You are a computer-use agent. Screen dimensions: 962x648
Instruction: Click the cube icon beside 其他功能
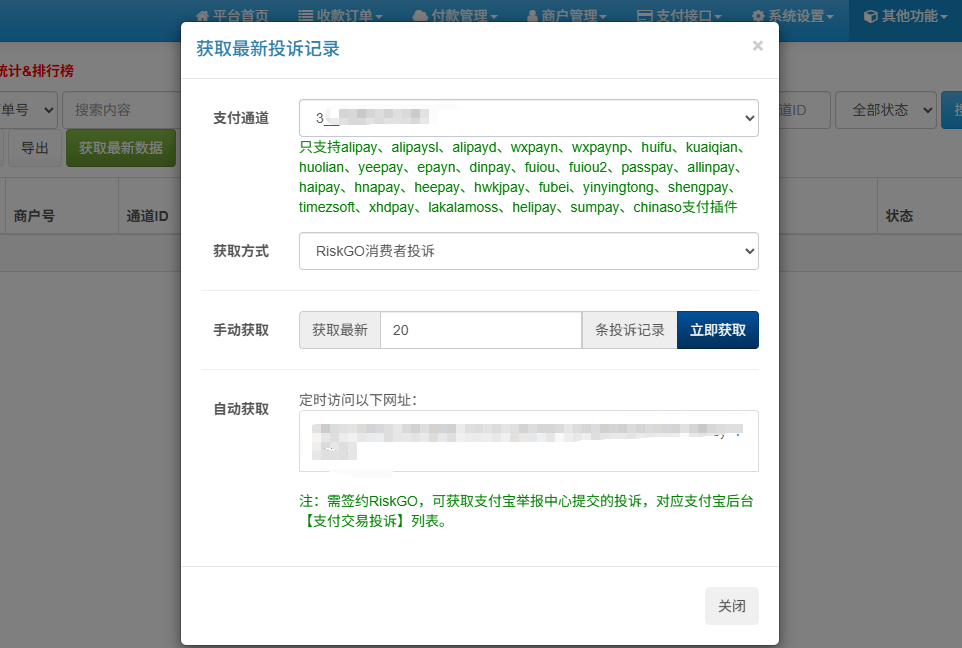871,16
